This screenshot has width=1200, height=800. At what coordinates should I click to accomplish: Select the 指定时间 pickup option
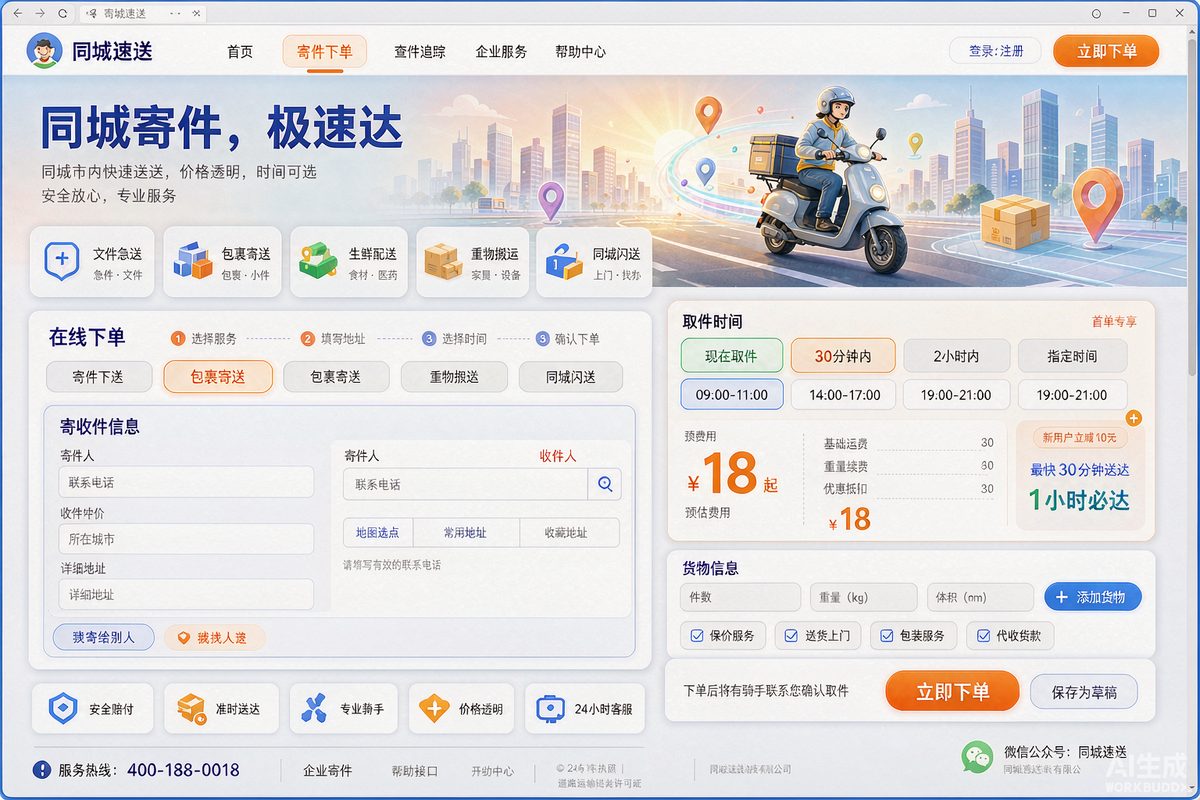click(x=1072, y=356)
